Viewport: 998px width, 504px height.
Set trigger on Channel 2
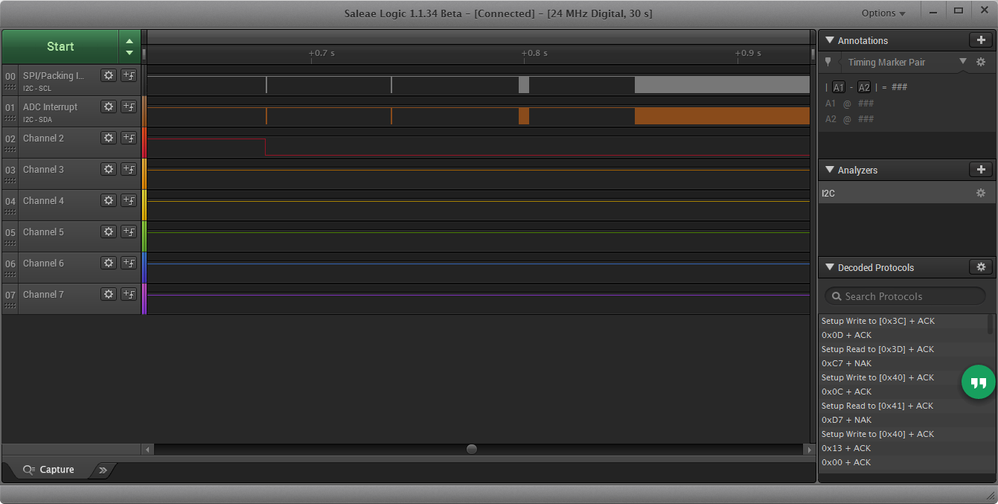[x=129, y=137]
